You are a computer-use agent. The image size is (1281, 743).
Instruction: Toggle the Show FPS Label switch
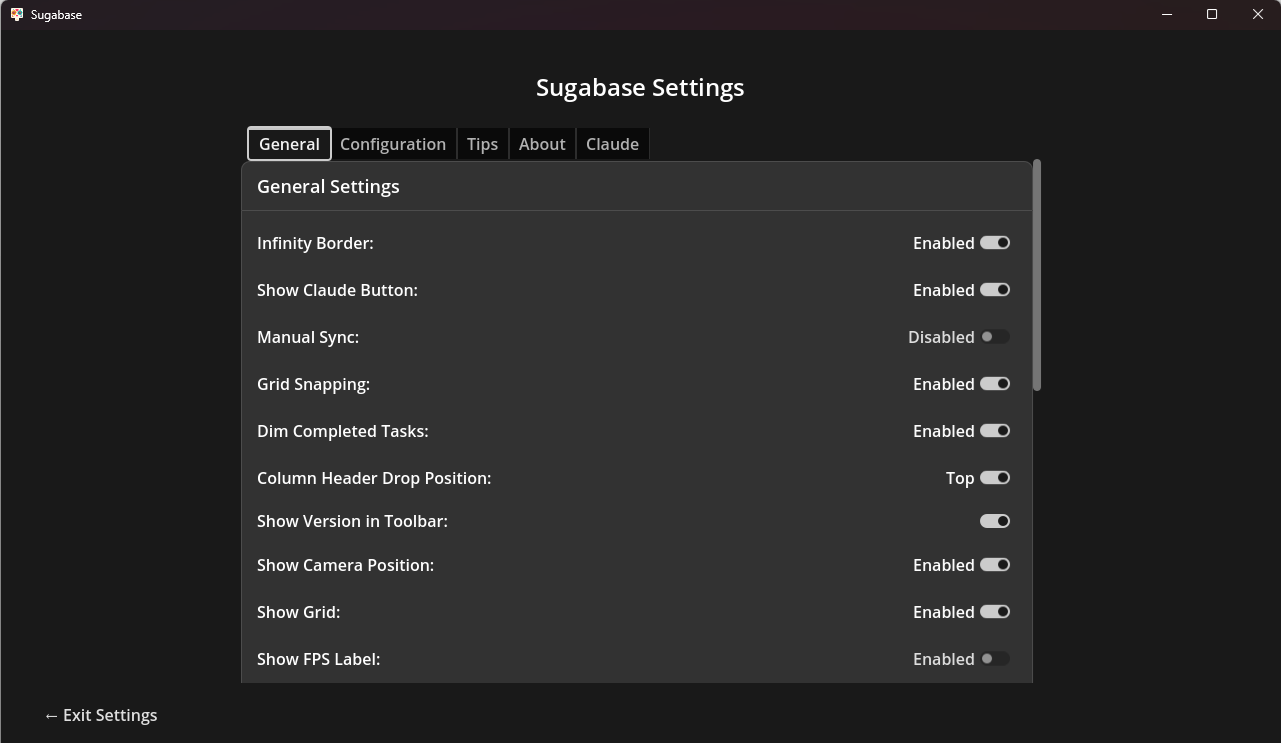coord(995,659)
